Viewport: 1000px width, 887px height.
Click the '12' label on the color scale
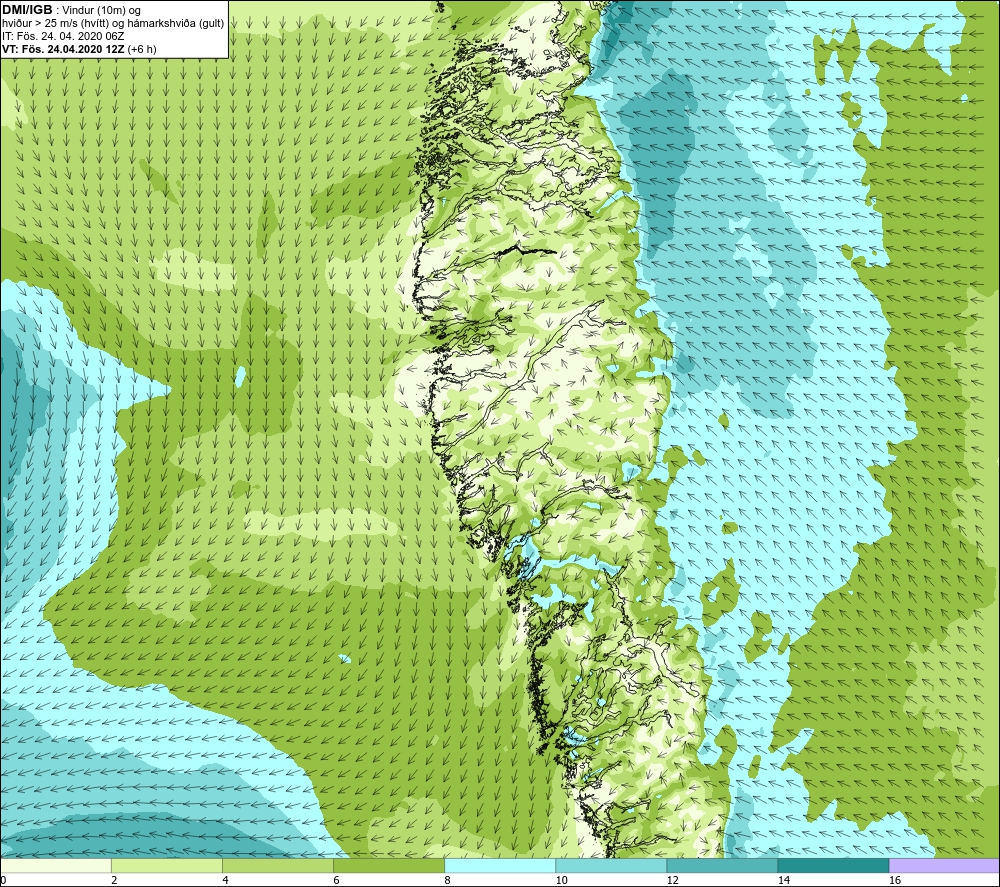(x=672, y=880)
